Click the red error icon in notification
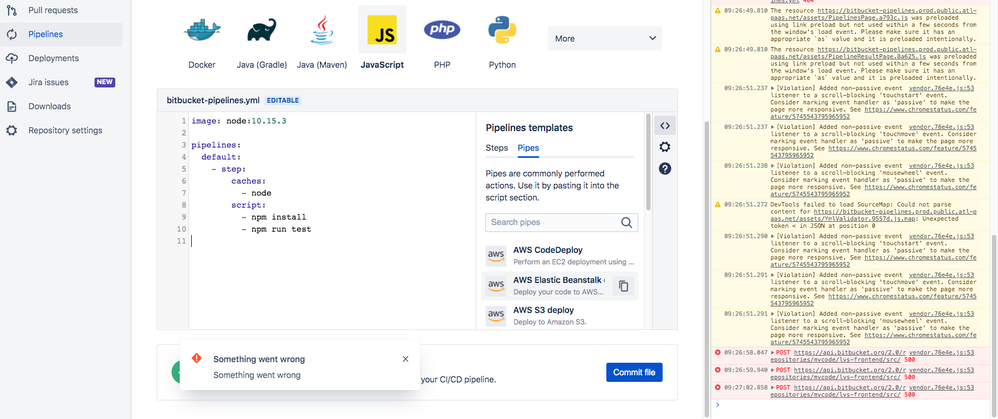998x419 pixels. [x=197, y=359]
